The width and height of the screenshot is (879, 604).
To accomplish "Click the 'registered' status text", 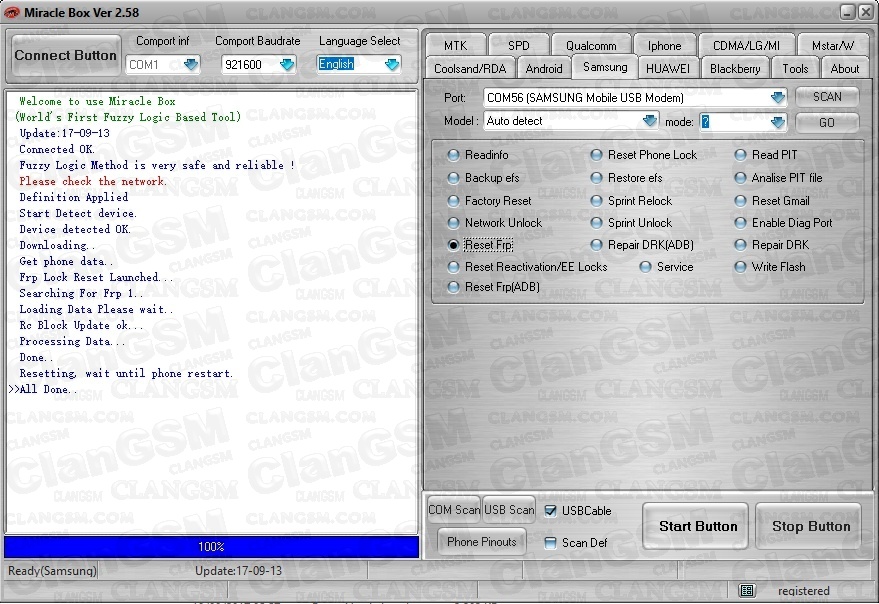I will 803,591.
